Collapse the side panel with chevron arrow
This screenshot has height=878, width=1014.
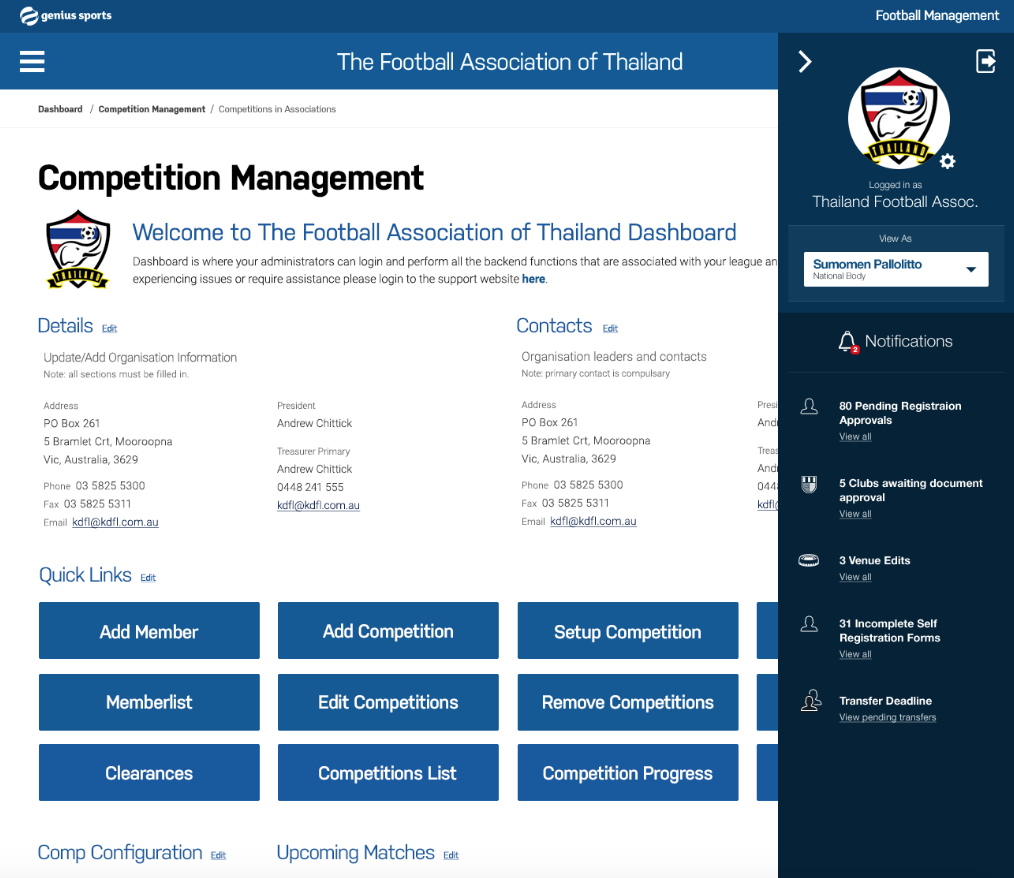(804, 61)
